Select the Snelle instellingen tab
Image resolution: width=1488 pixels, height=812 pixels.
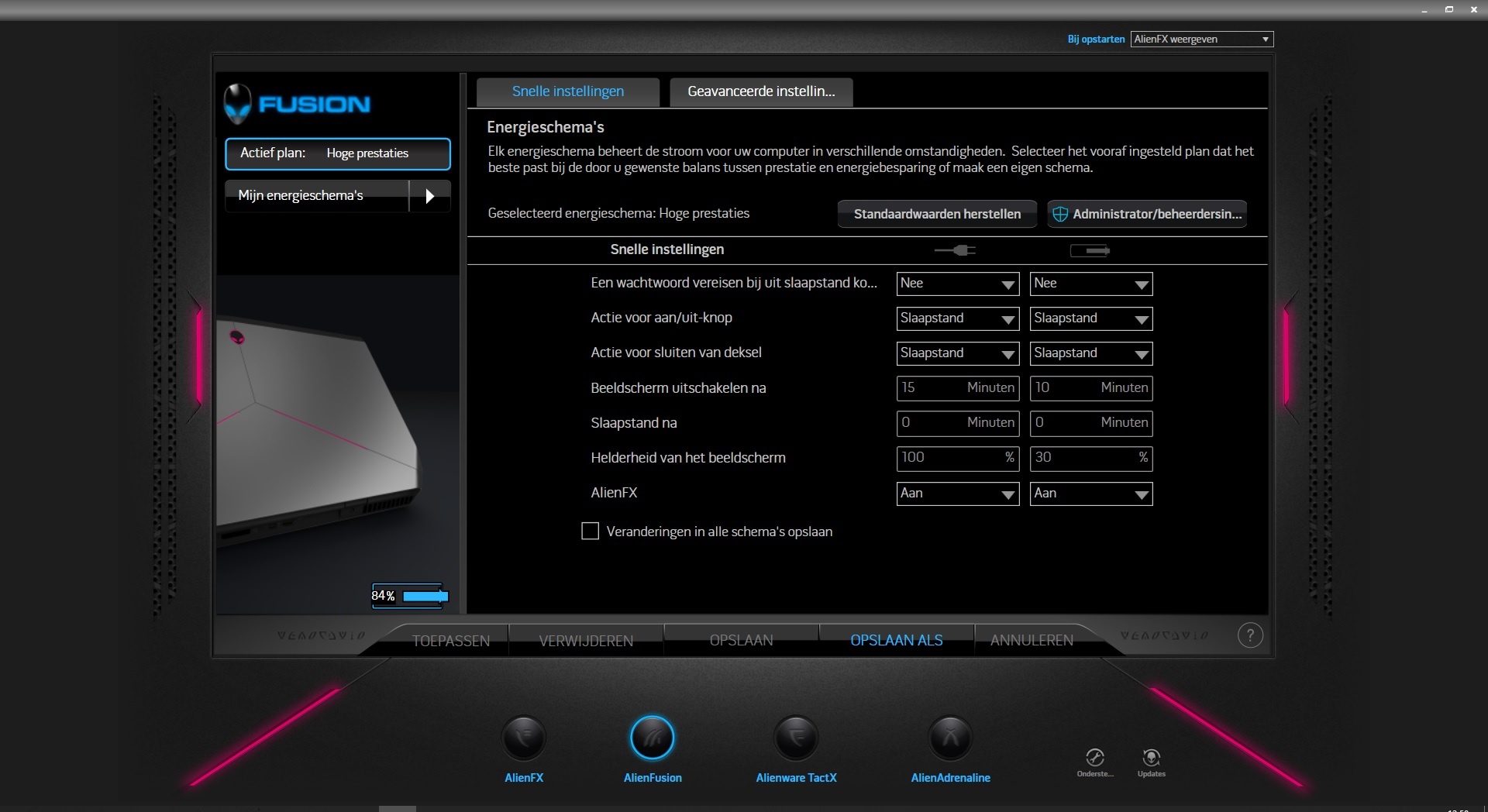tap(567, 91)
